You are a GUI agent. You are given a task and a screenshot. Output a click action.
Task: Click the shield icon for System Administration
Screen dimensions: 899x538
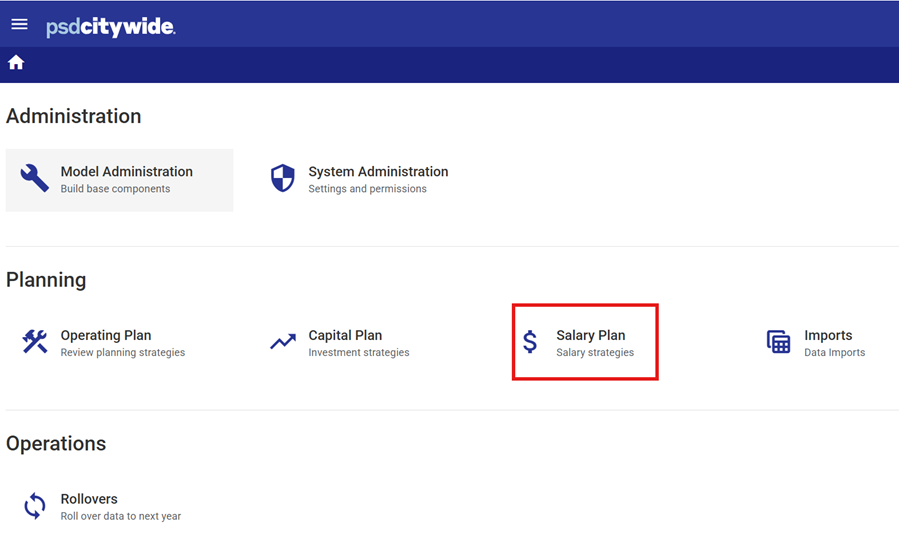(283, 178)
